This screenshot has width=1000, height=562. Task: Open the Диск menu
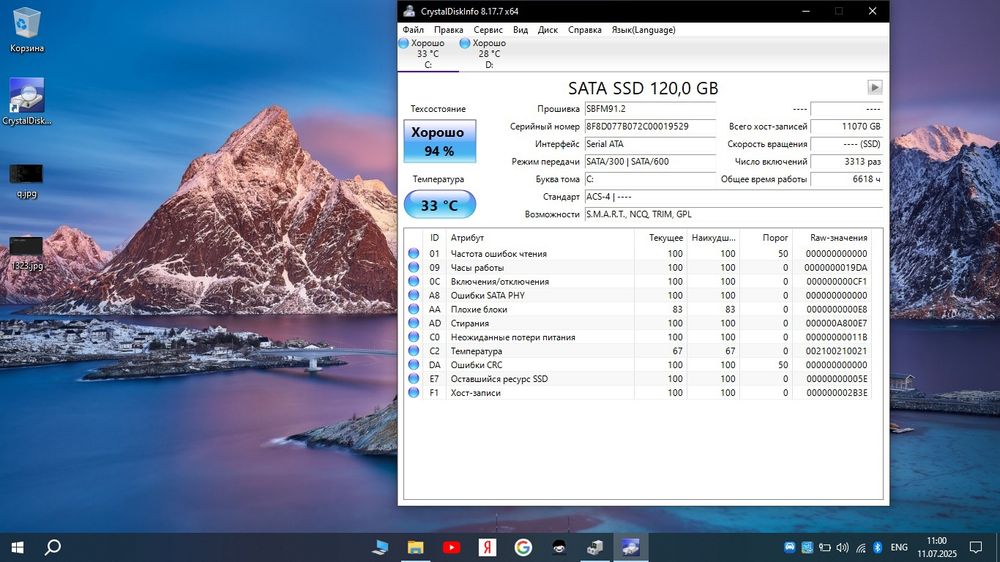(x=547, y=30)
